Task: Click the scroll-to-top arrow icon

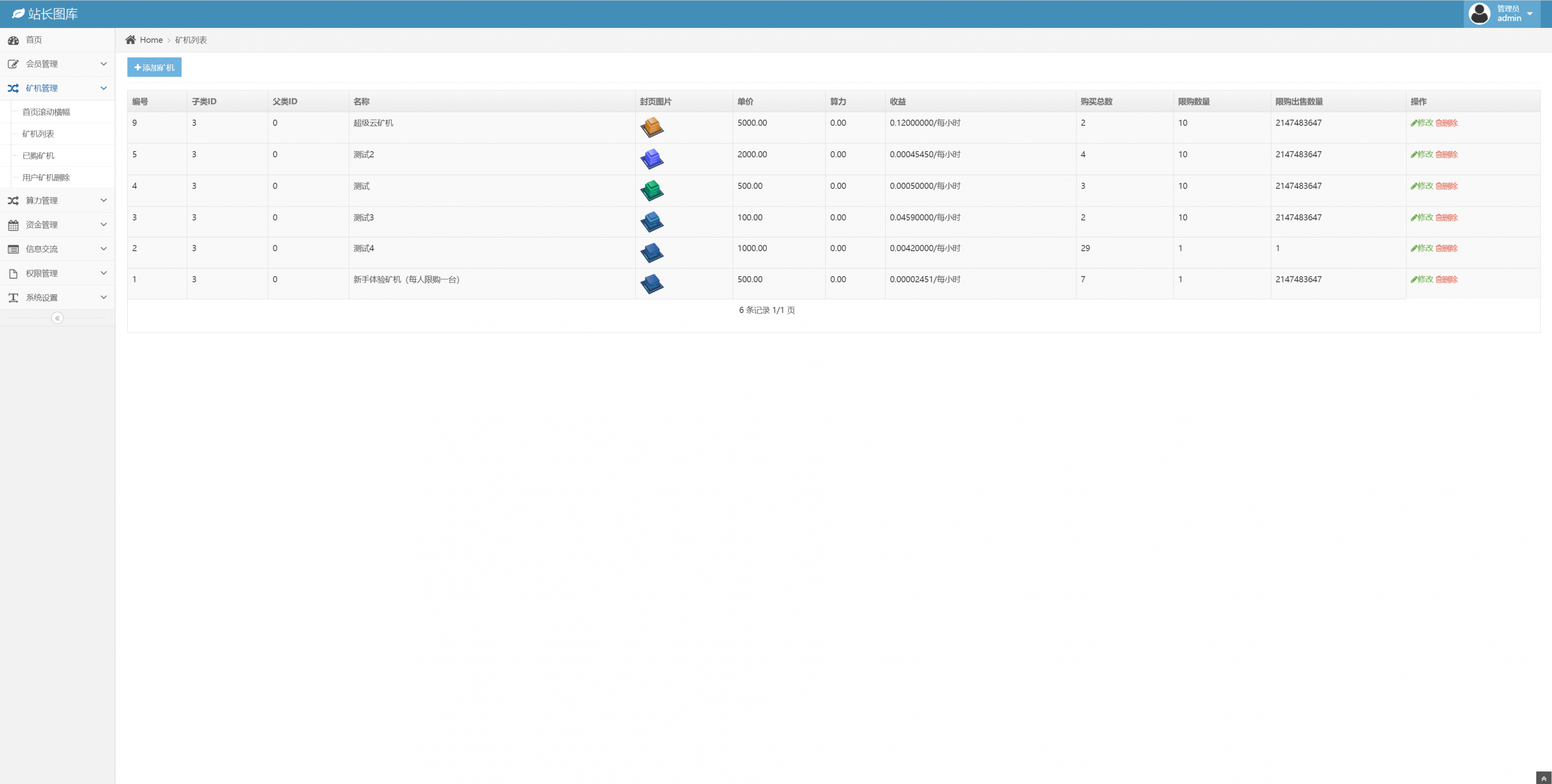Action: (1543, 778)
